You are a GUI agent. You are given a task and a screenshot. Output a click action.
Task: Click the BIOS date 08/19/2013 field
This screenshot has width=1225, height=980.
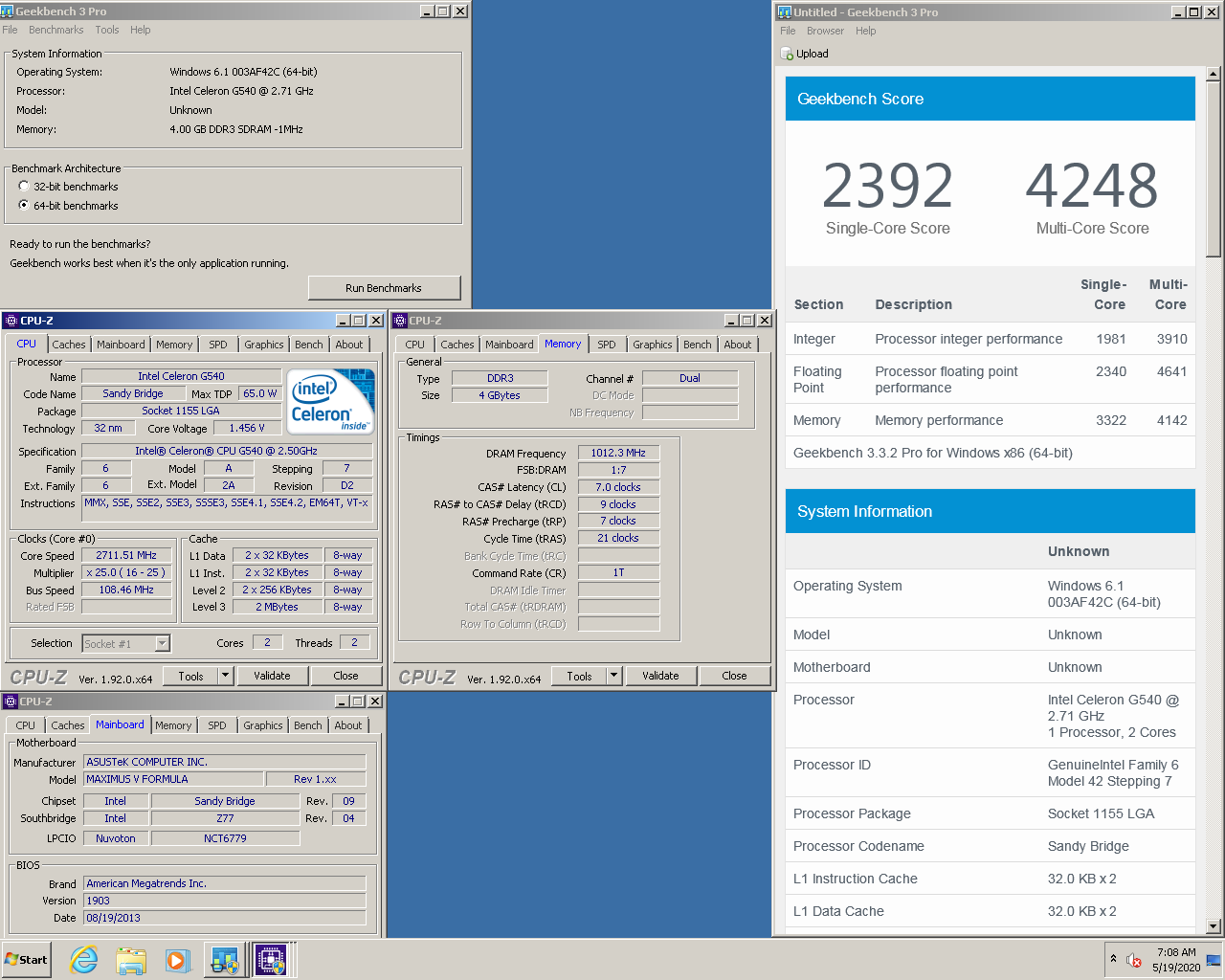[225, 918]
